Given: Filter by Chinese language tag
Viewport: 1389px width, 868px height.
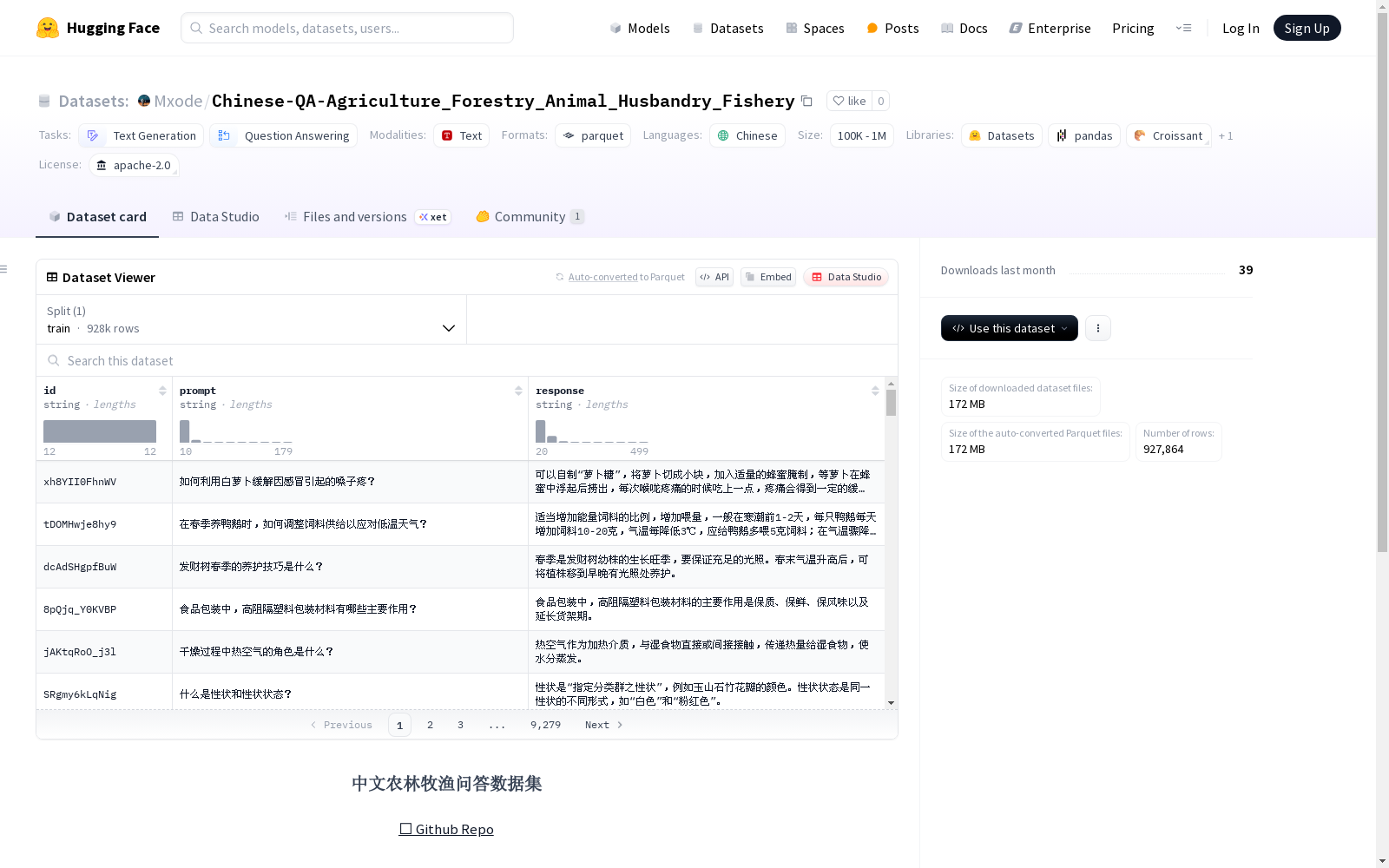Looking at the screenshot, I should click(x=747, y=135).
